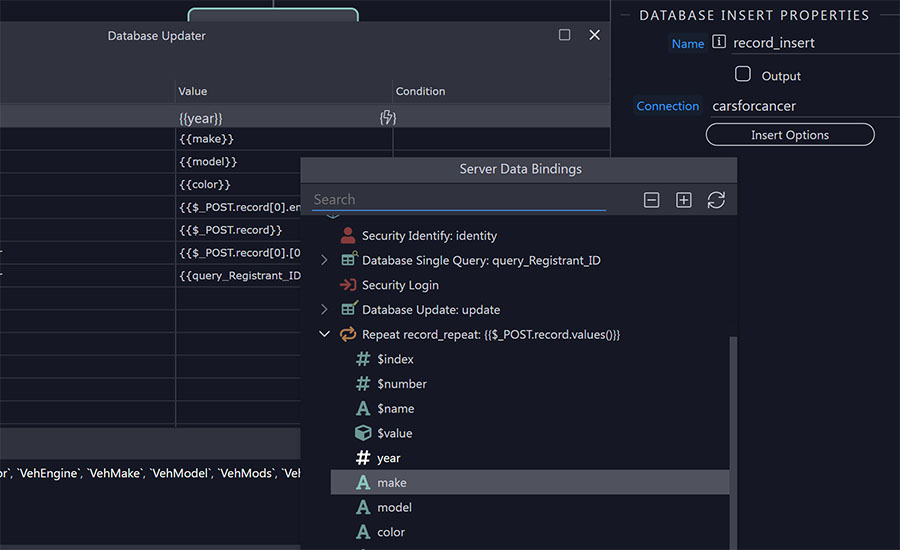900x550 pixels.
Task: Click the {{$_POST.record}} value cell
Action: click(x=238, y=230)
